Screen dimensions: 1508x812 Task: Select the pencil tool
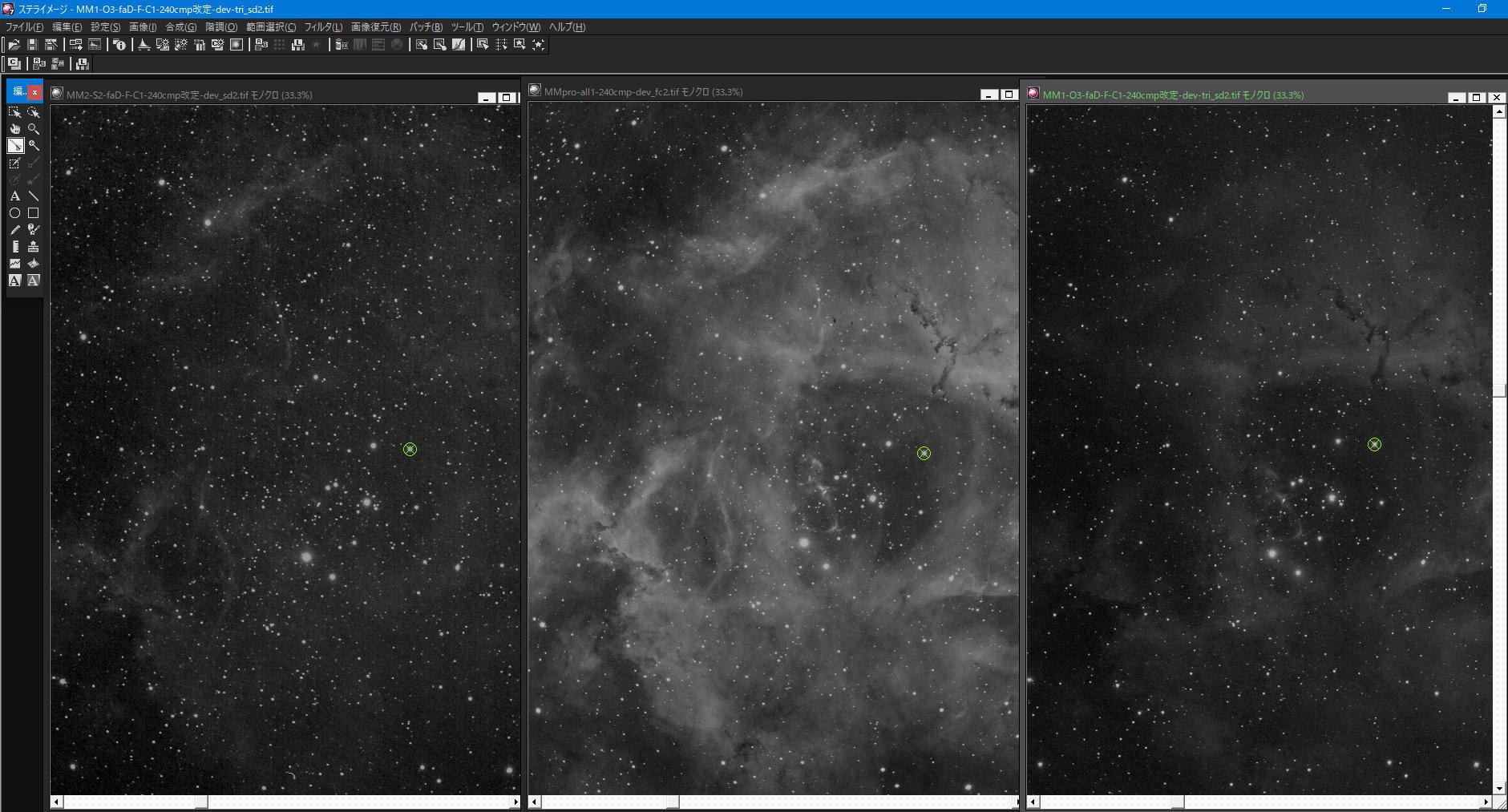coord(15,230)
